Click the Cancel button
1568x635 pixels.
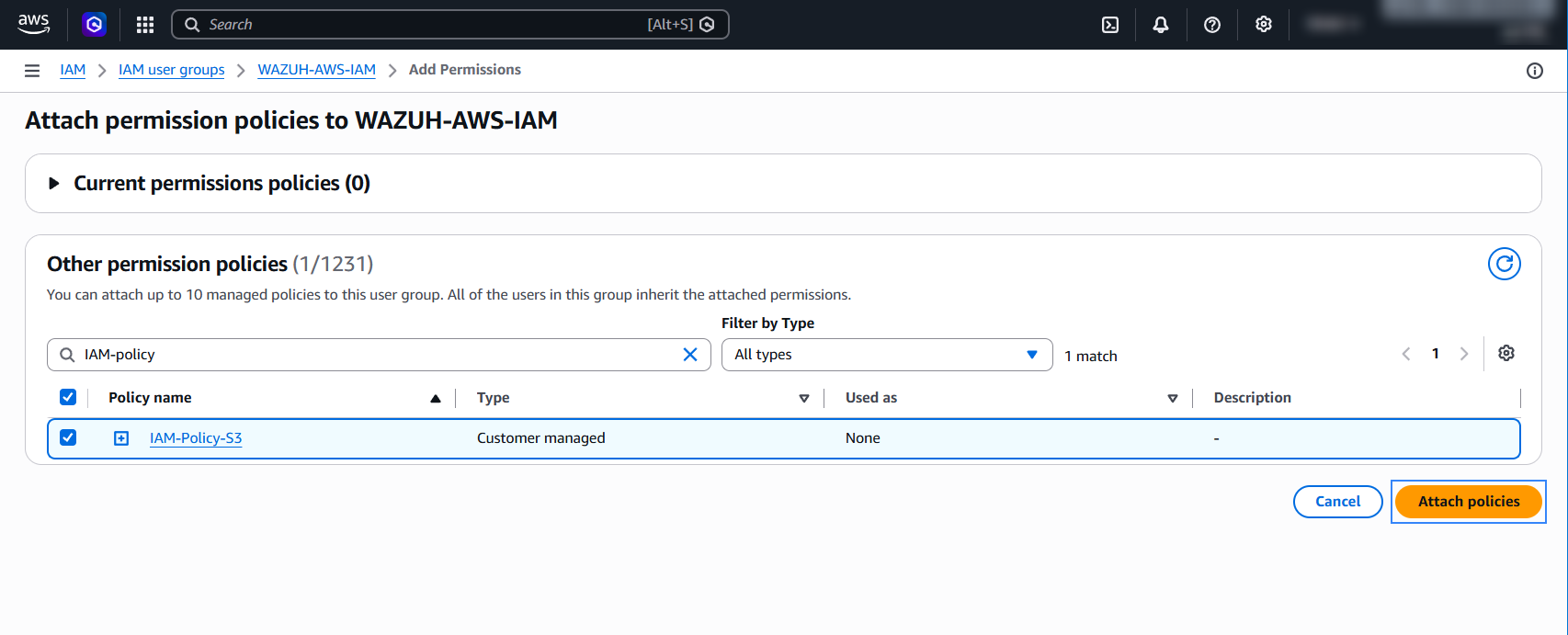1337,502
